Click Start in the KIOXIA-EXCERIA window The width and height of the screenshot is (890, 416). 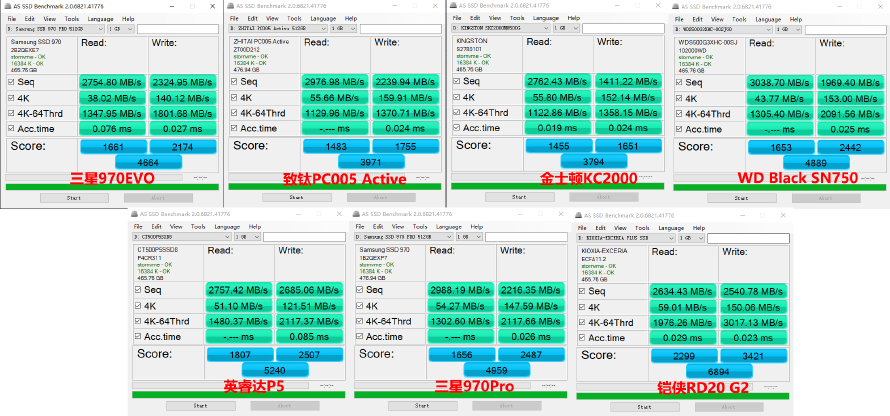pos(644,407)
